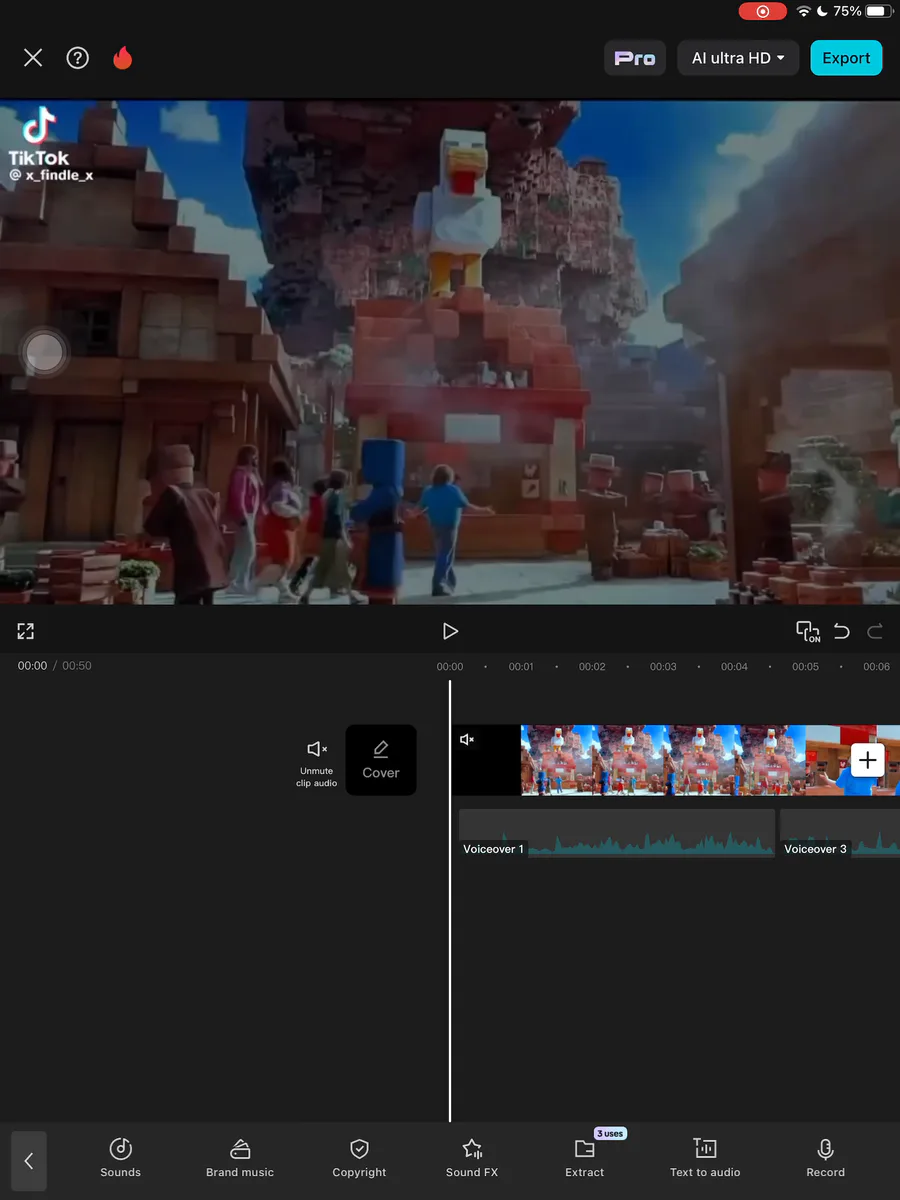
Task: Start Record voiceover
Action: [x=826, y=1158]
